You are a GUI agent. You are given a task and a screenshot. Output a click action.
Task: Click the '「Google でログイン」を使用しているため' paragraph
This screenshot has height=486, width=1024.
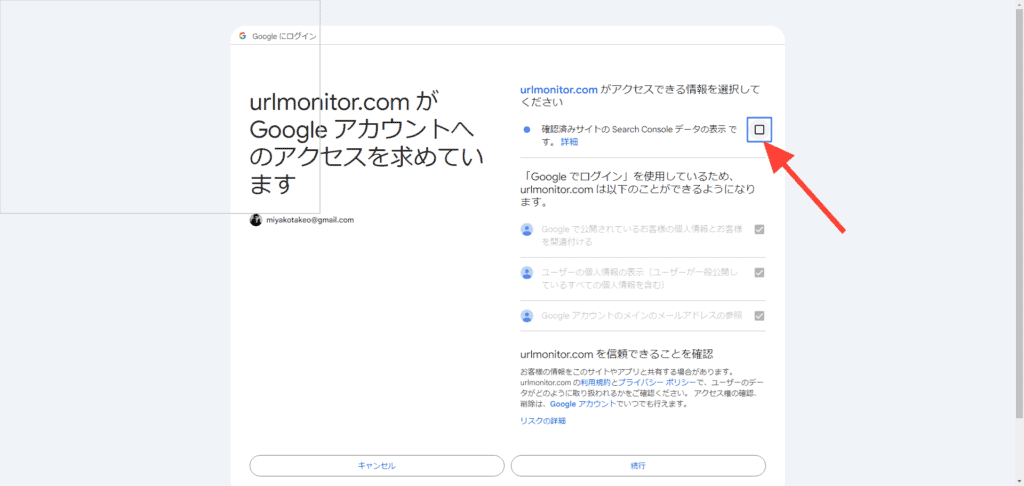[639, 189]
